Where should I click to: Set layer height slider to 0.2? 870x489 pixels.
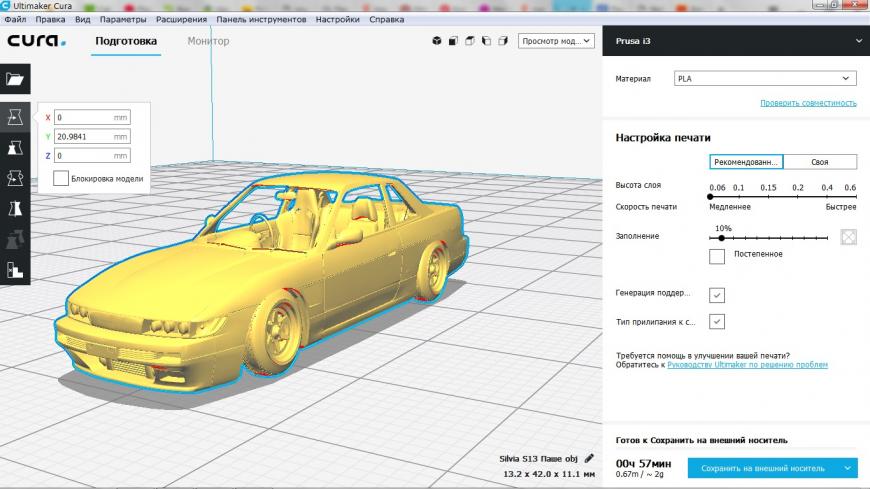(798, 196)
